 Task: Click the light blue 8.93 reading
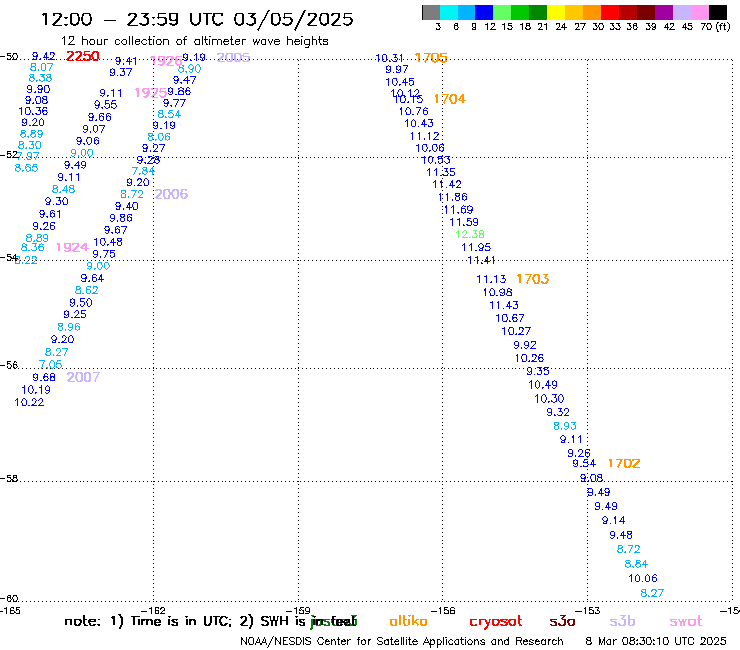565,426
